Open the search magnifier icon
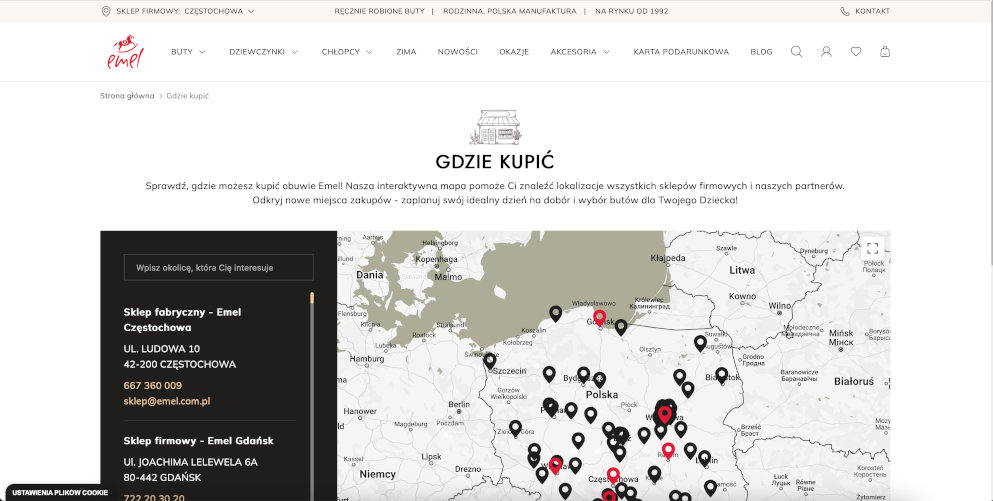 pyautogui.click(x=797, y=52)
